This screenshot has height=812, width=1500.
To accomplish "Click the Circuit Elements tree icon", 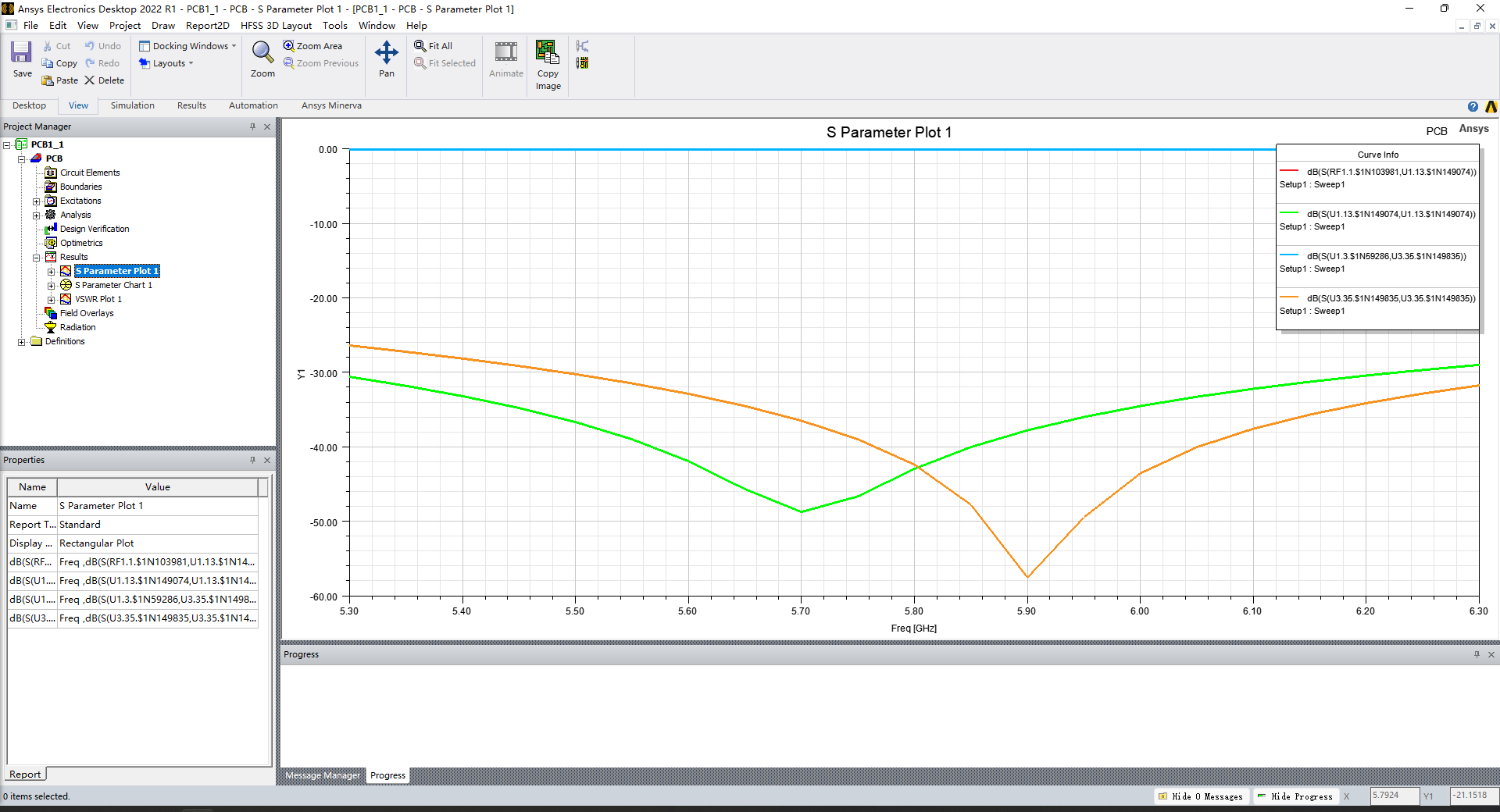I will tap(51, 173).
